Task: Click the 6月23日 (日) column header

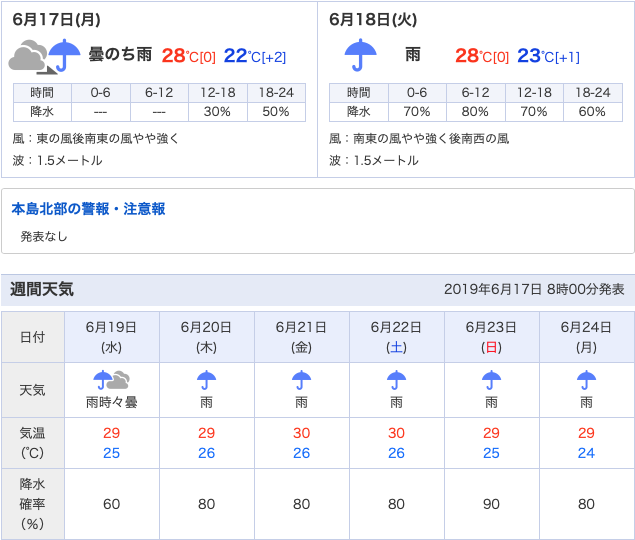Action: coord(491,337)
